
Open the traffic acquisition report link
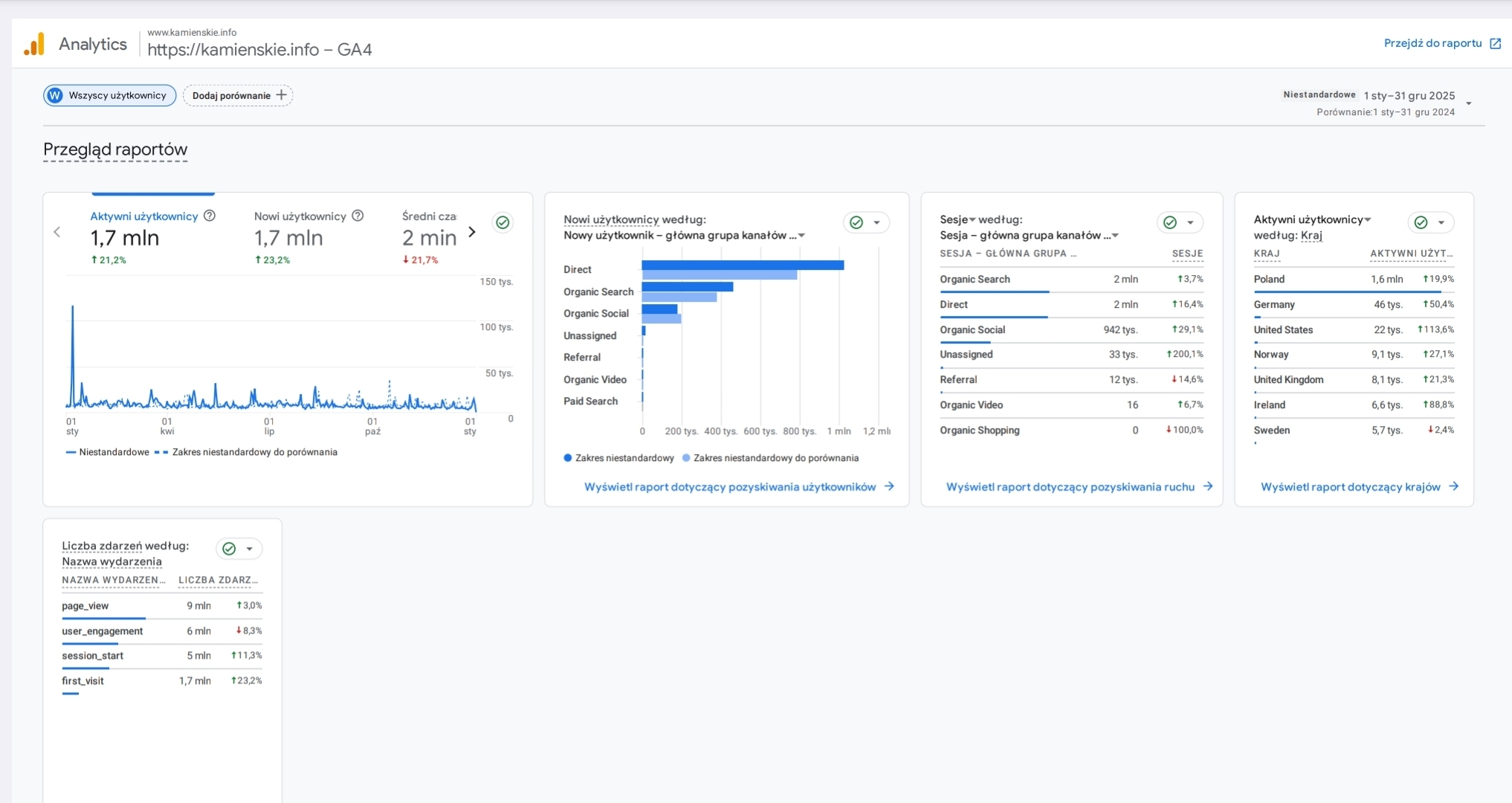pyautogui.click(x=1070, y=487)
